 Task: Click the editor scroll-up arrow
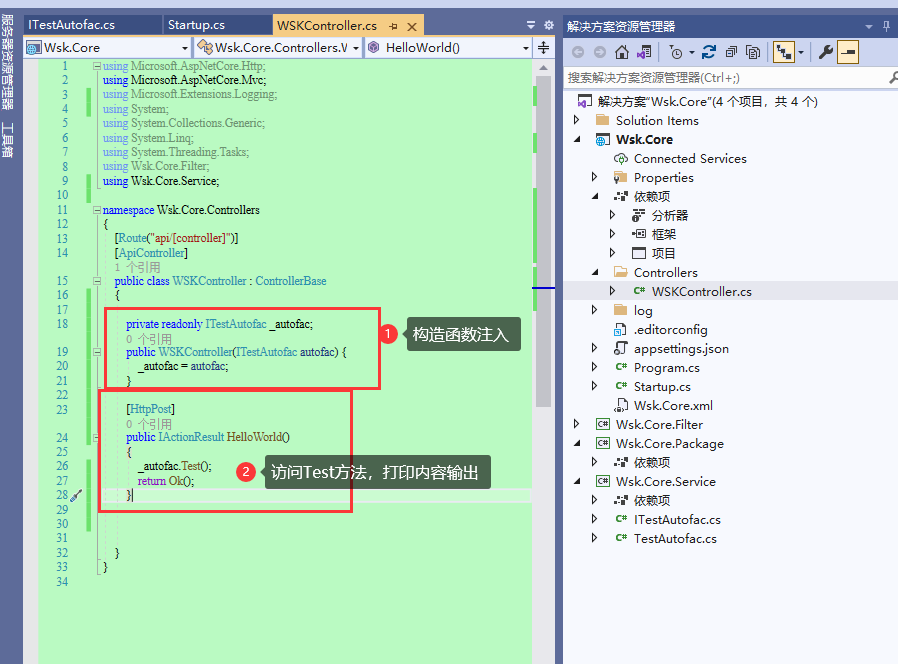click(x=543, y=68)
